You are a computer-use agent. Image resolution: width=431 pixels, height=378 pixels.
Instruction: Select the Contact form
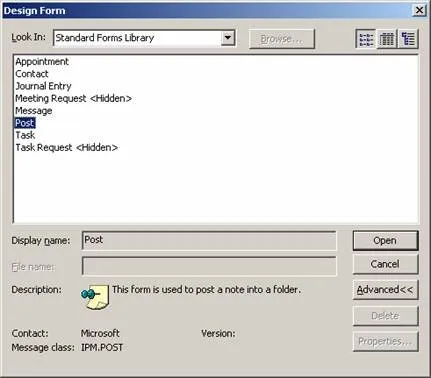pyautogui.click(x=32, y=74)
